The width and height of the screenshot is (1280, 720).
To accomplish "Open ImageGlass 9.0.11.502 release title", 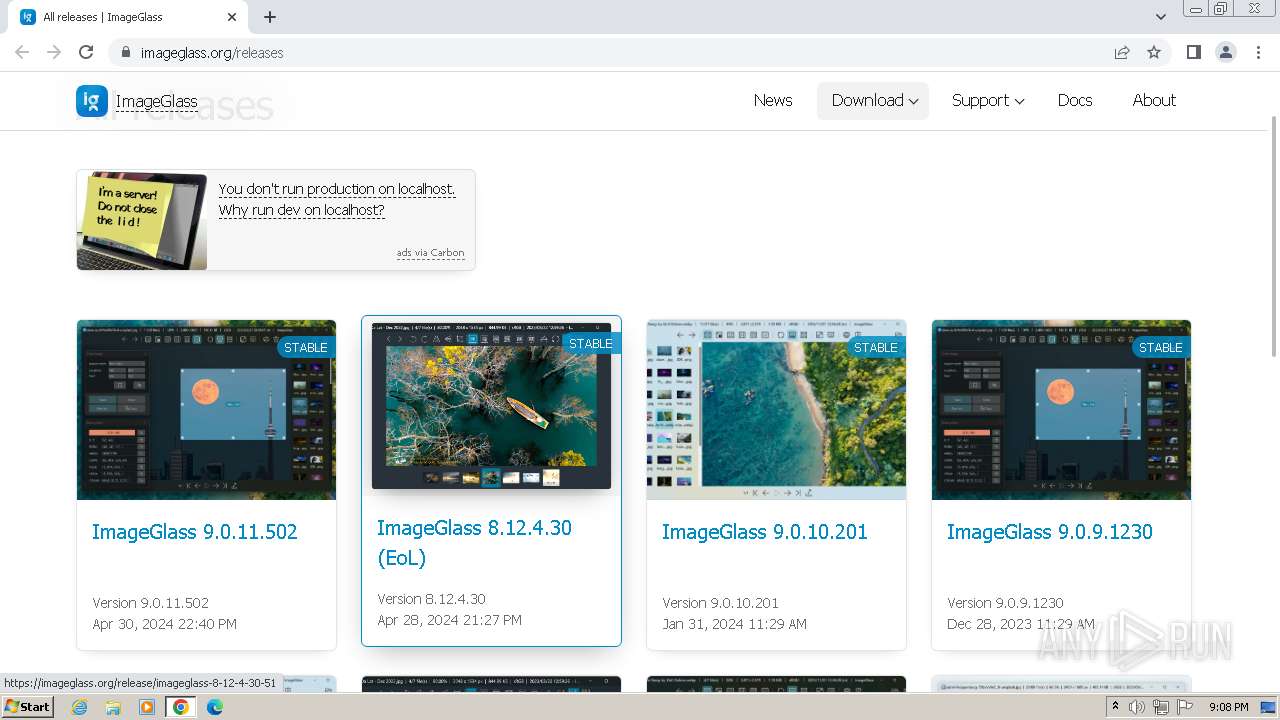I will point(195,532).
